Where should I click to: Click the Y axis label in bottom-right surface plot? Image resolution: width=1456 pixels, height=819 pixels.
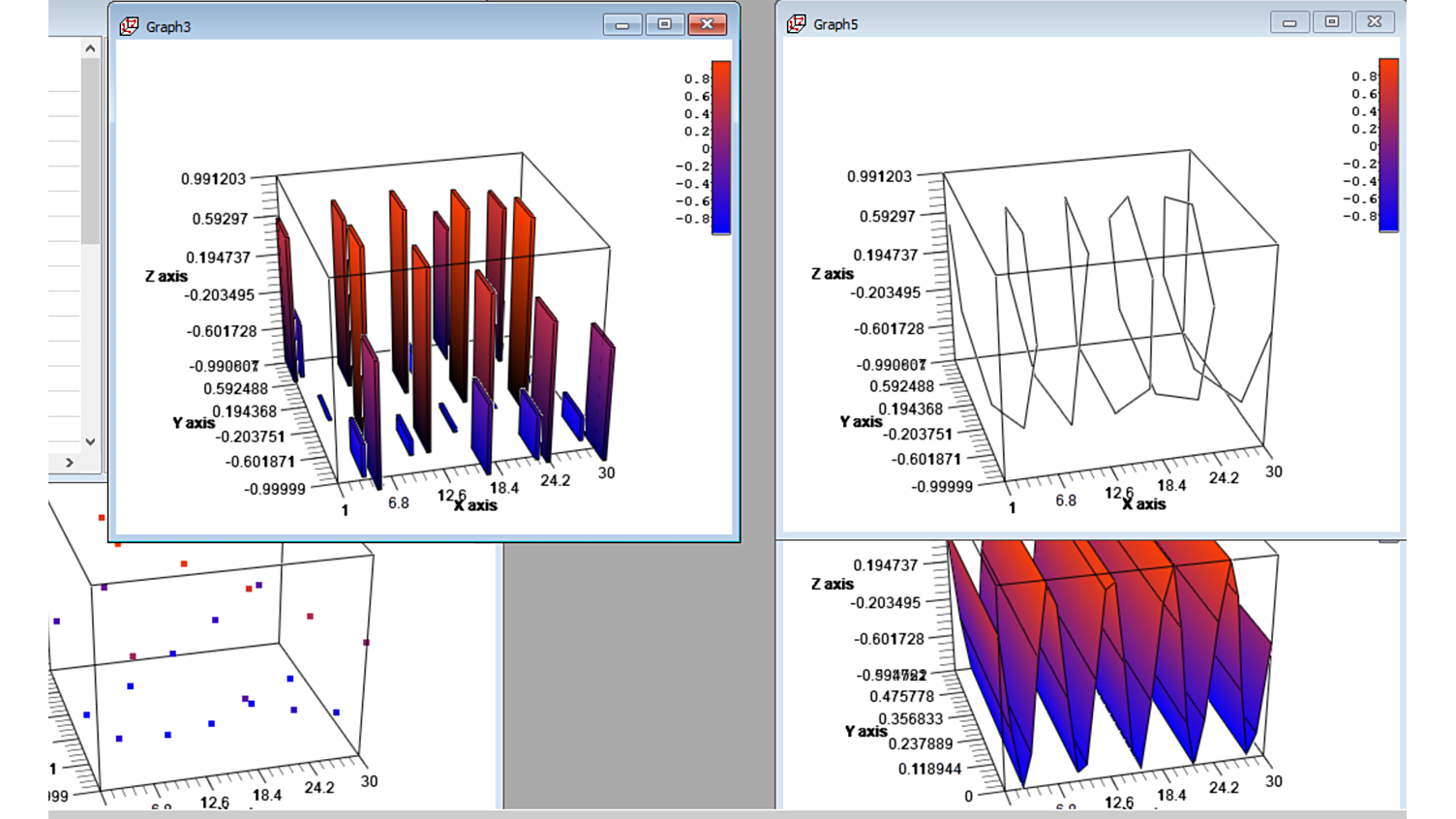866,731
